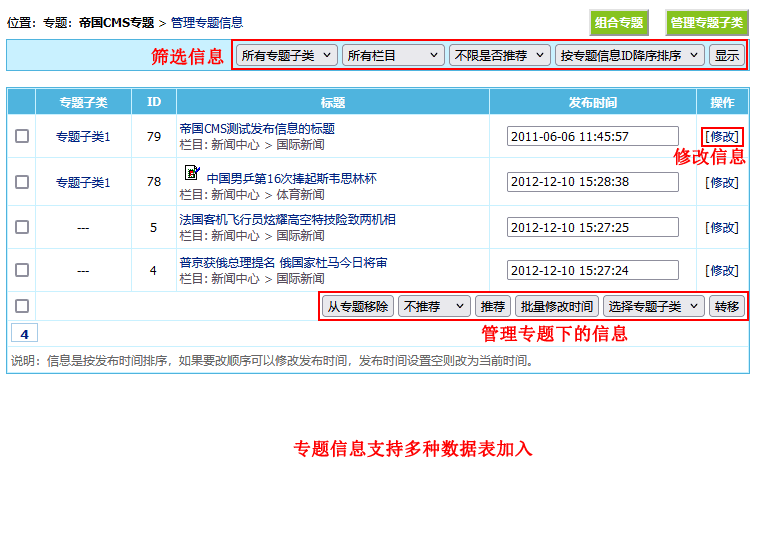This screenshot has width=758, height=549.
Task: Open the 按专题信息ID降序排序 sort dropdown
Action: pos(630,56)
